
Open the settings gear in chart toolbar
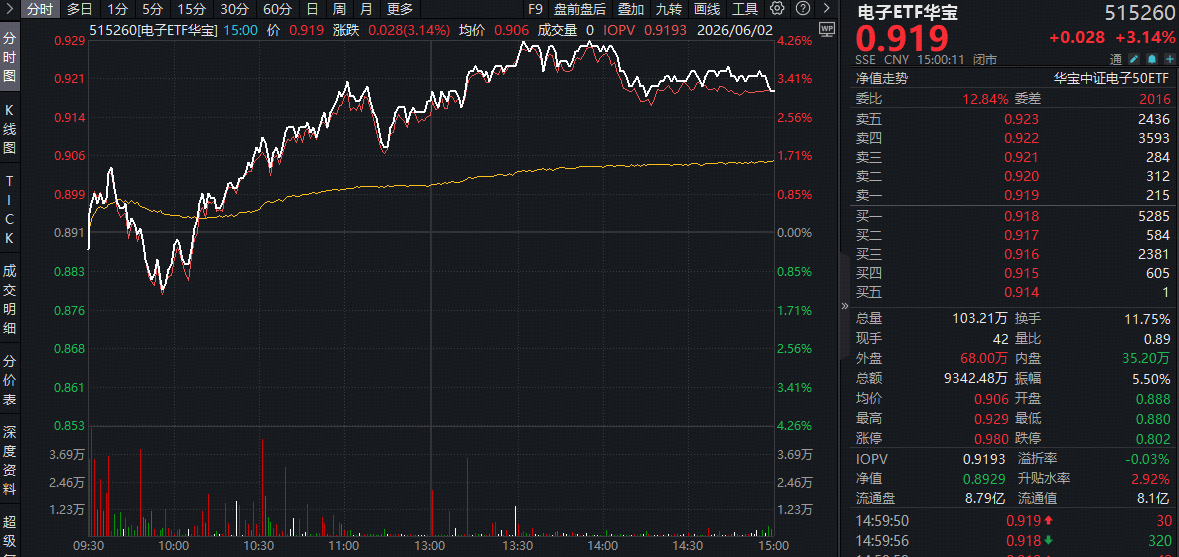777,9
